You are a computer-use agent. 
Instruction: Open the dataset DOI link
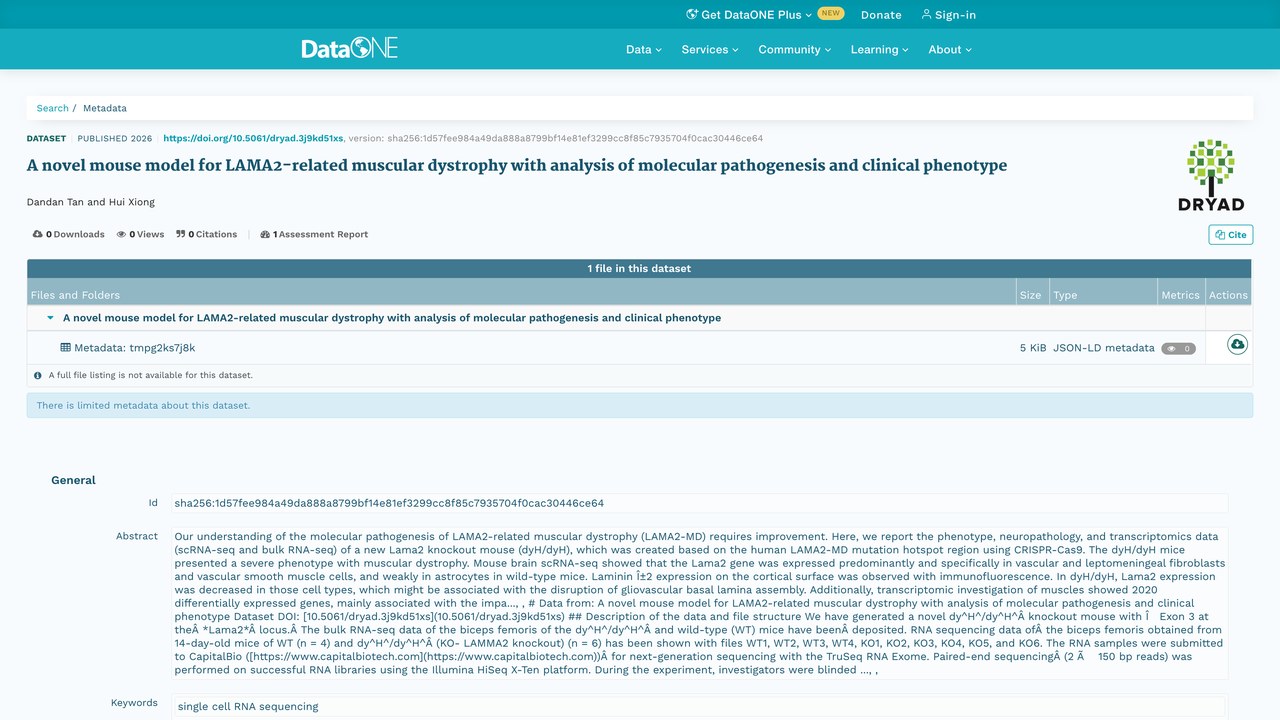tap(253, 138)
